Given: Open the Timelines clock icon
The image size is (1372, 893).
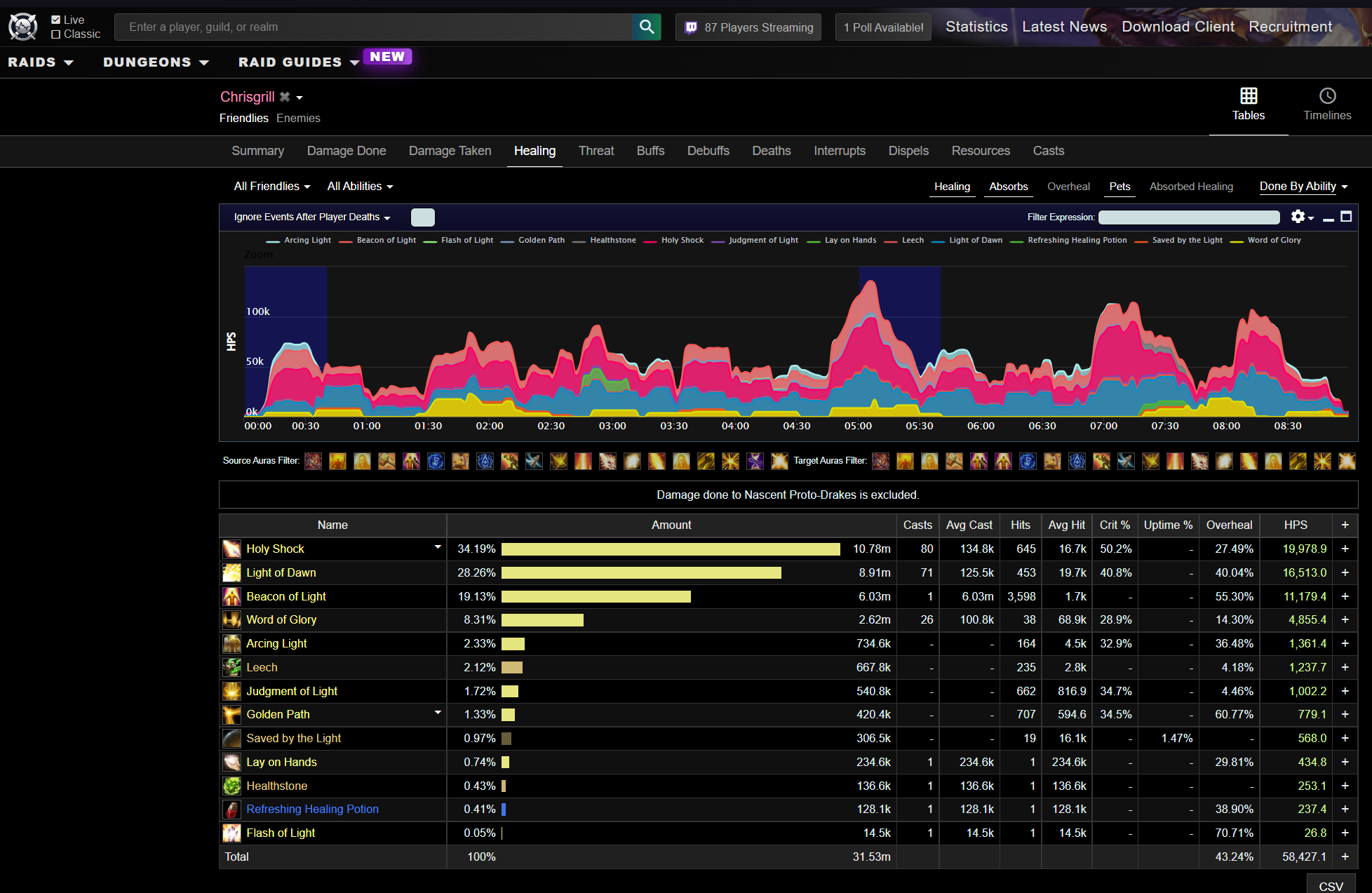Looking at the screenshot, I should [x=1327, y=96].
